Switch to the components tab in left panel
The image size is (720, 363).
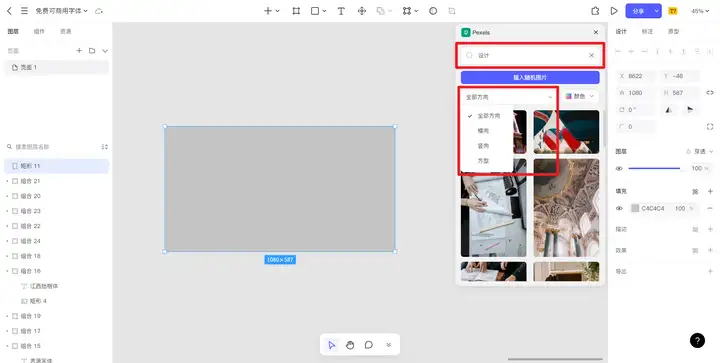point(39,31)
